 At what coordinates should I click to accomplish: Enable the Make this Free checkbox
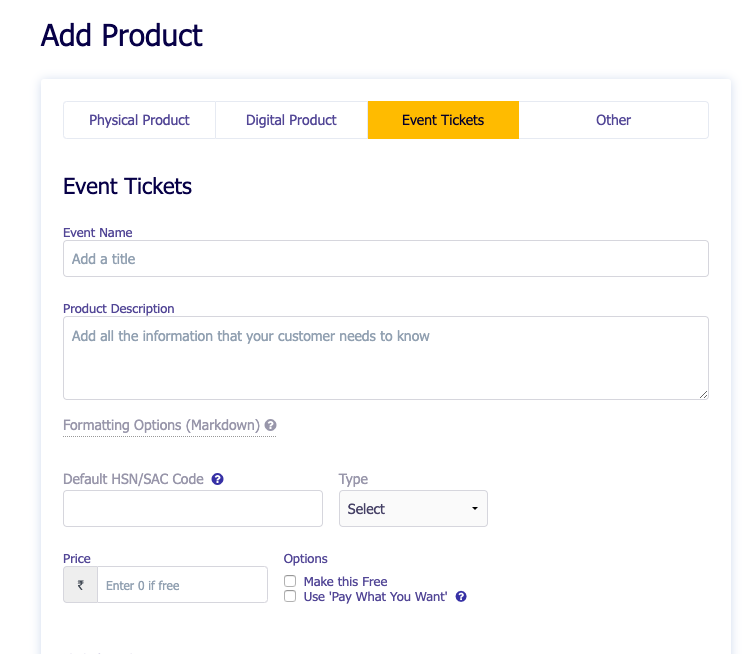(290, 581)
